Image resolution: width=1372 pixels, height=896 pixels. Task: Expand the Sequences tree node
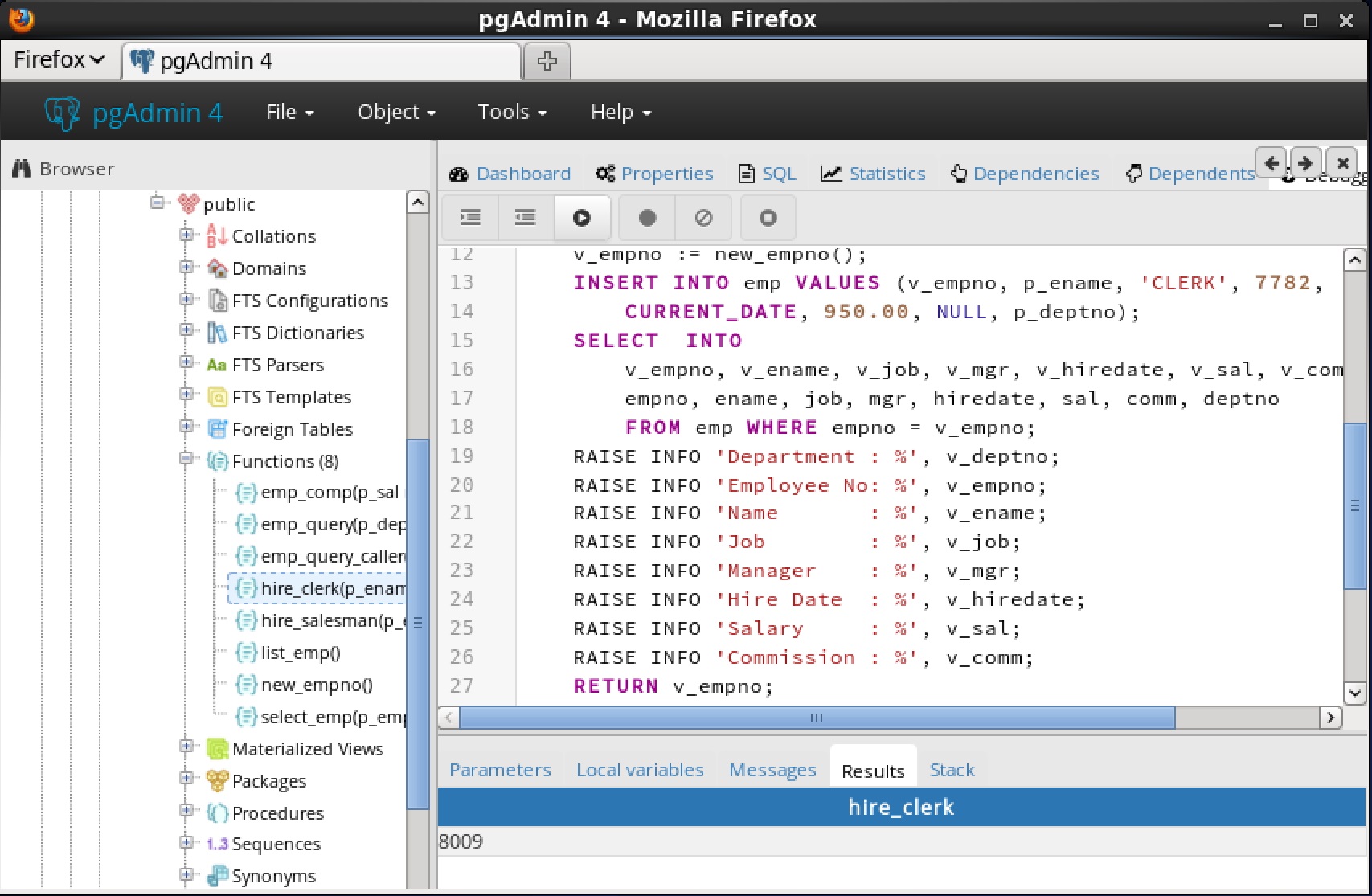(x=186, y=843)
